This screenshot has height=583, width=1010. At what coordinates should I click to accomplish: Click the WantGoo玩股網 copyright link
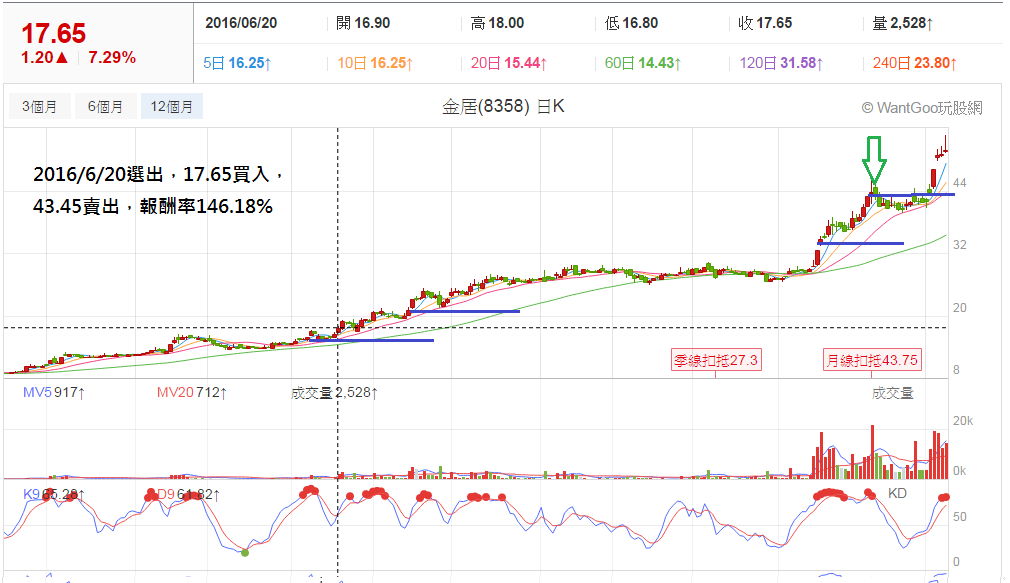(x=922, y=108)
